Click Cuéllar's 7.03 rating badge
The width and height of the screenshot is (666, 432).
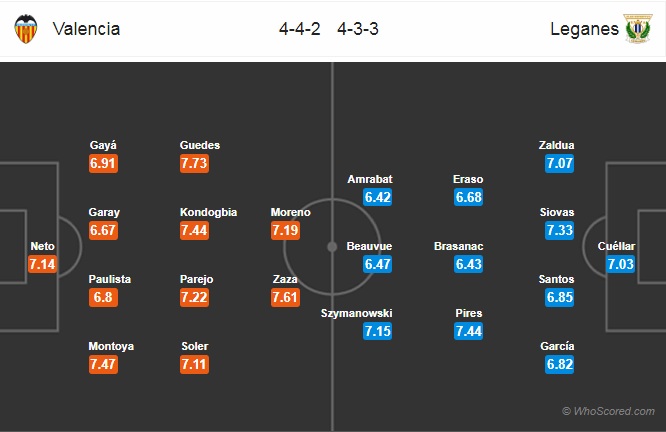coord(621,264)
